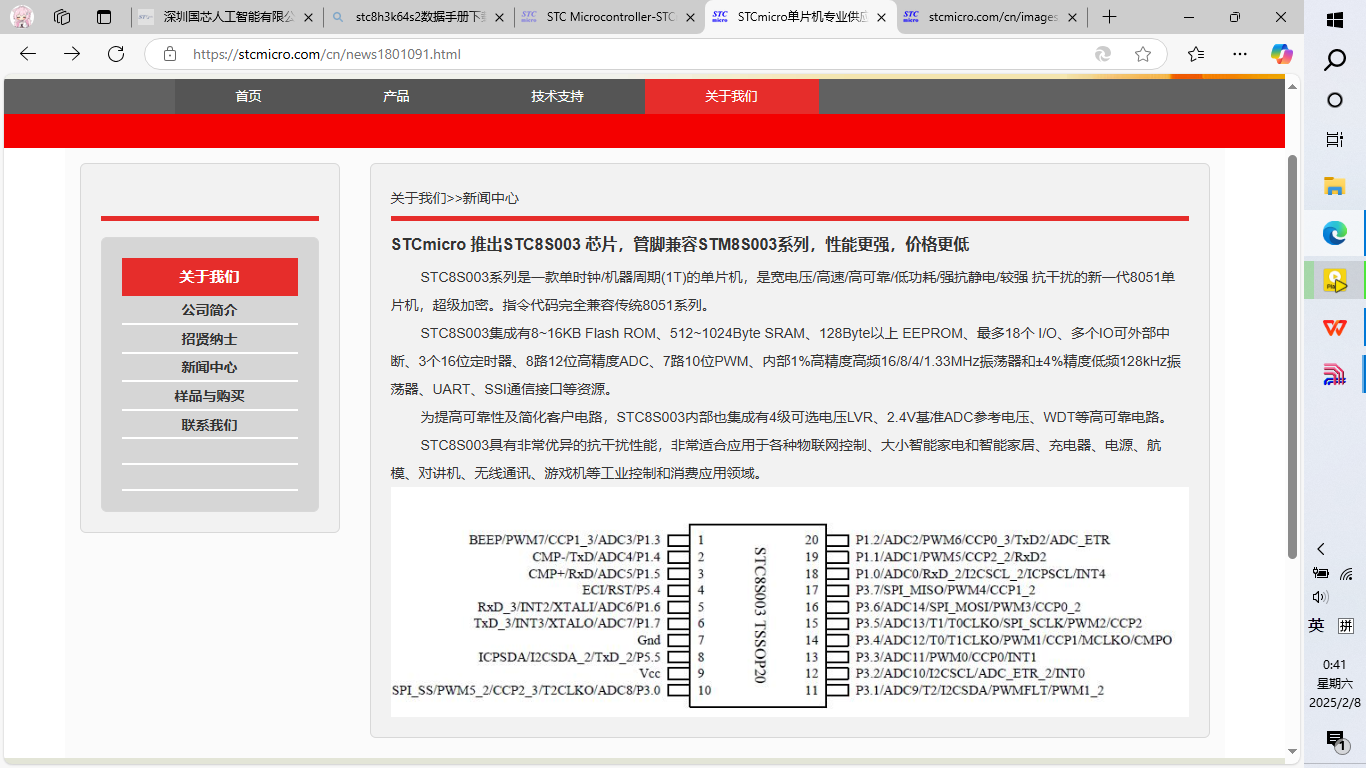Open the yellow video player taskbar app
Image resolution: width=1366 pixels, height=768 pixels.
(x=1335, y=281)
